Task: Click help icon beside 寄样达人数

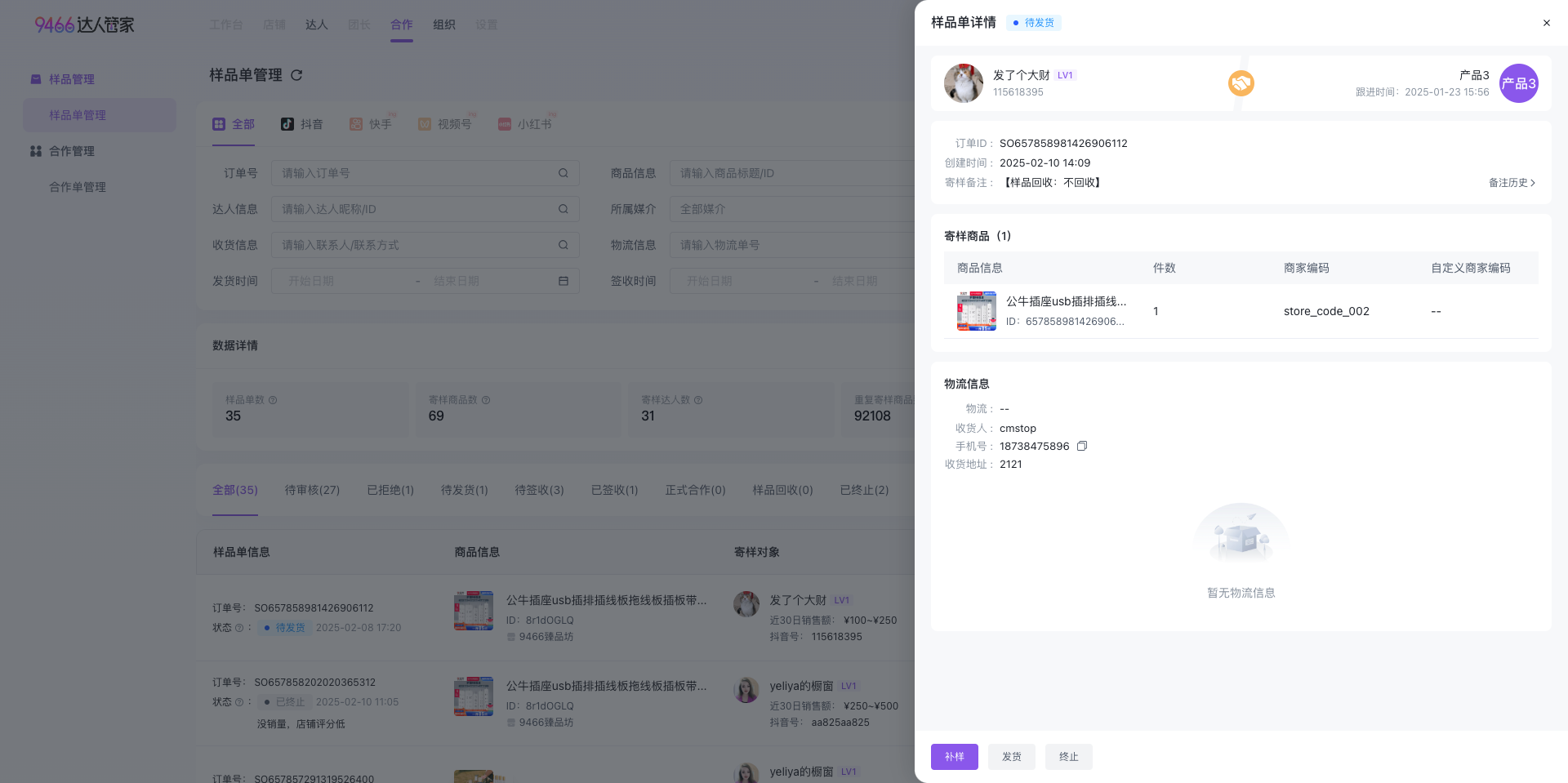Action: pyautogui.click(x=698, y=400)
